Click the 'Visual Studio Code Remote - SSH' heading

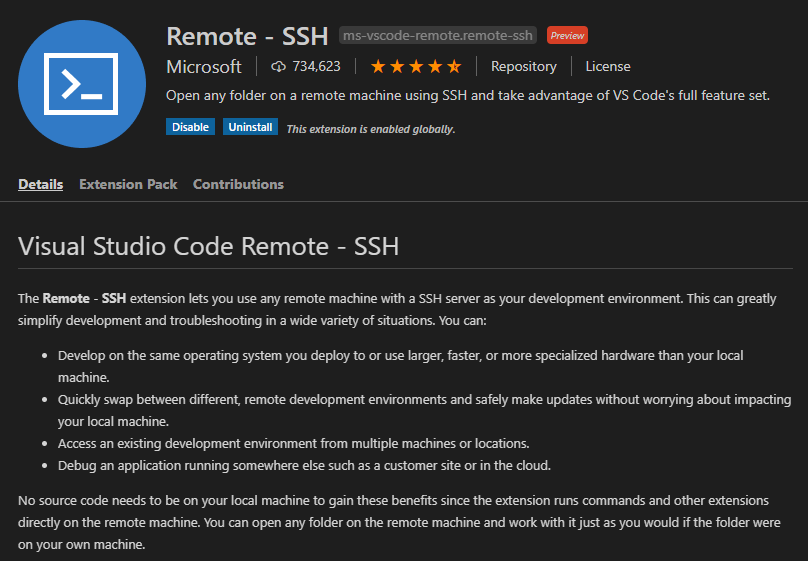click(209, 246)
